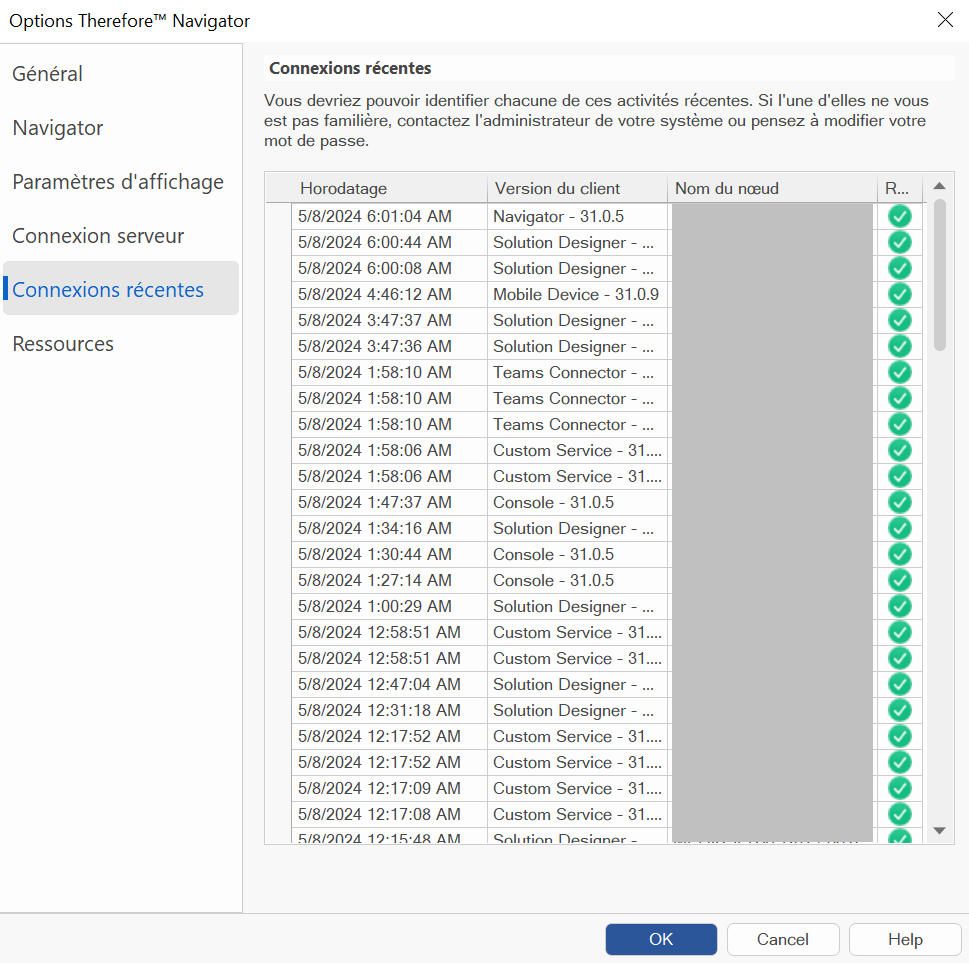Viewport: 969px width, 963px height.
Task: Confirm with the OK button
Action: point(660,939)
